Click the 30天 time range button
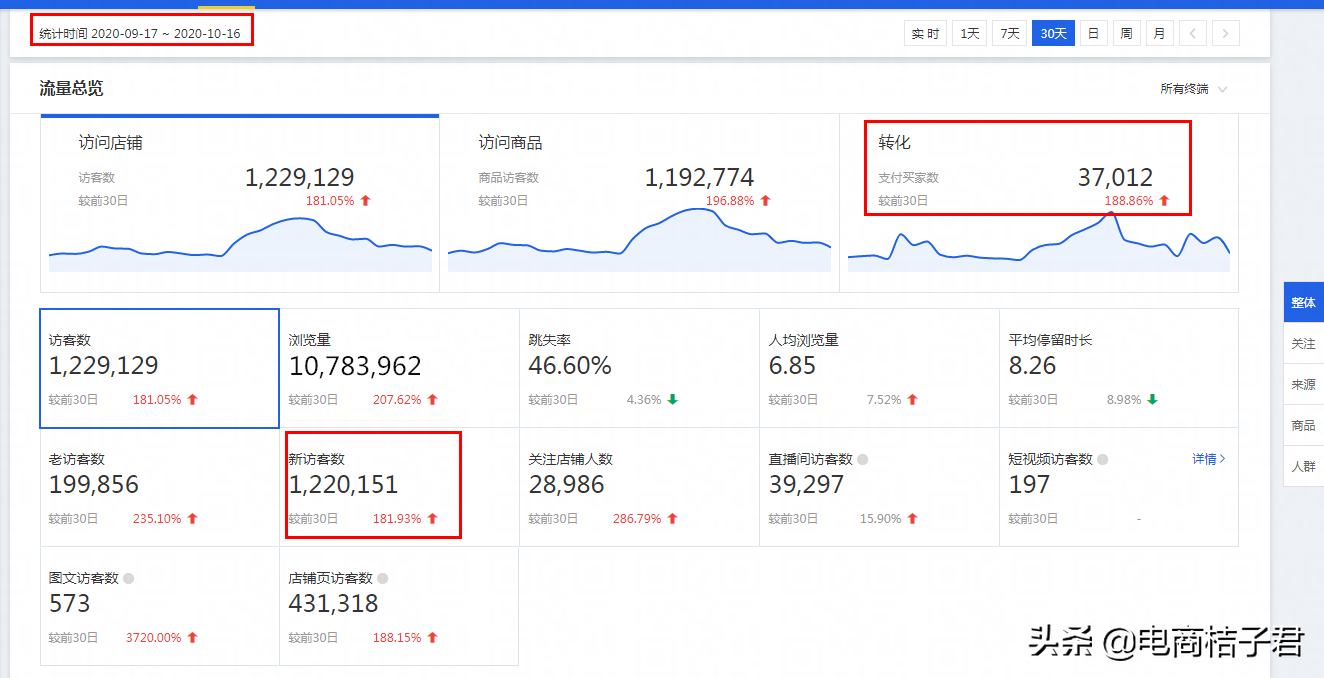Image resolution: width=1324 pixels, height=678 pixels. click(1052, 32)
